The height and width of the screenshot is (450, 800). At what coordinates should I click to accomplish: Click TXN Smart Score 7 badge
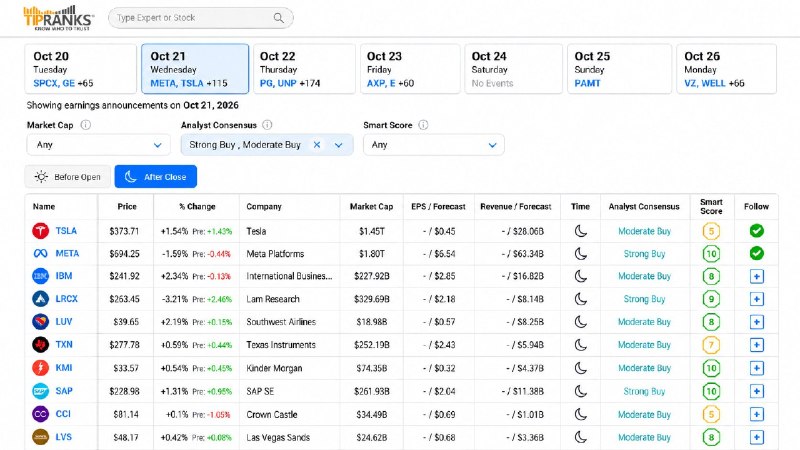pos(711,345)
